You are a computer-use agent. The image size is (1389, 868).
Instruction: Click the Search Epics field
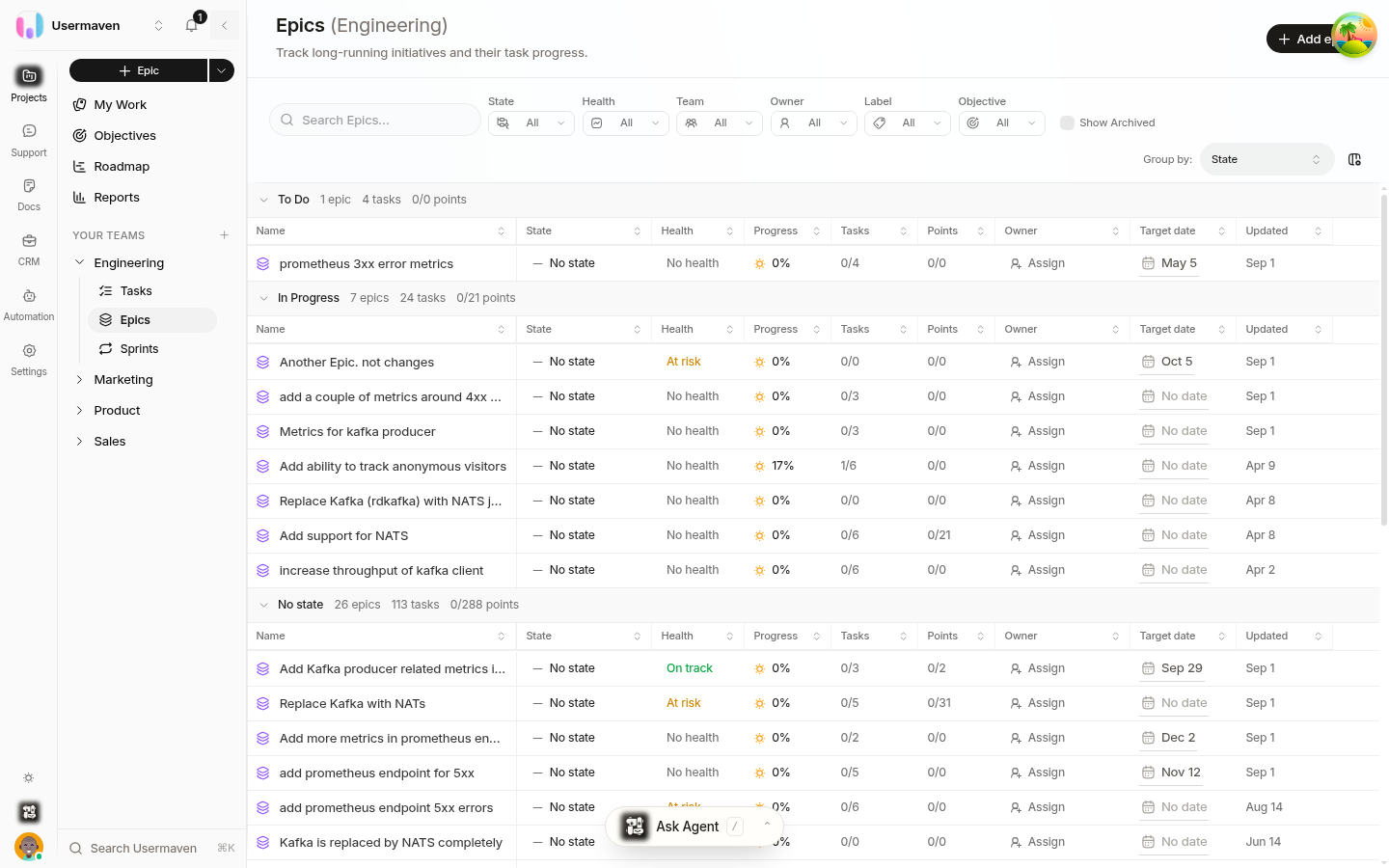tap(375, 120)
